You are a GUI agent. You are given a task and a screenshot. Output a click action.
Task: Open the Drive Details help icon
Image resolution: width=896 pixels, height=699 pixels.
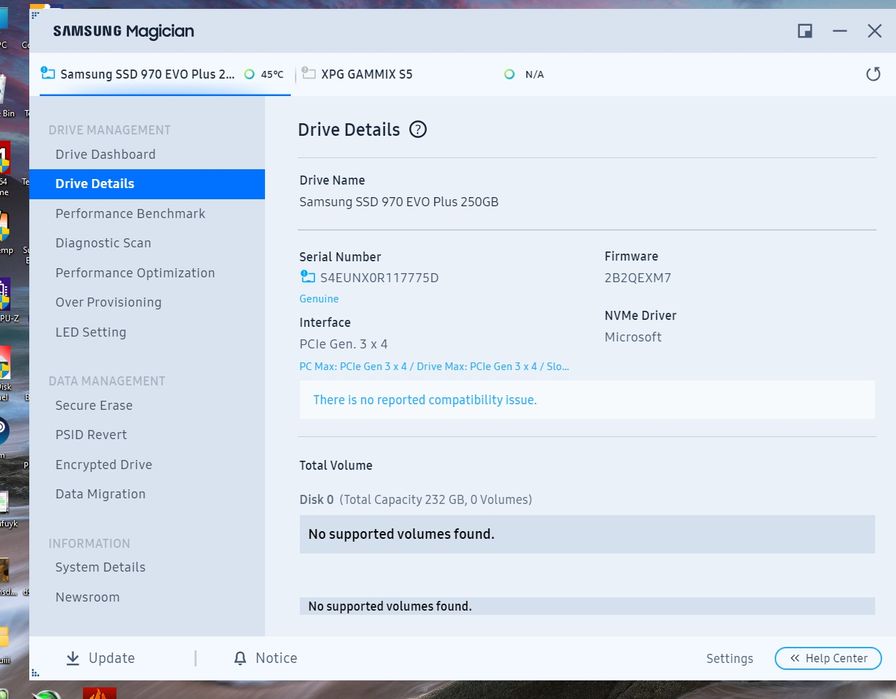tap(418, 130)
